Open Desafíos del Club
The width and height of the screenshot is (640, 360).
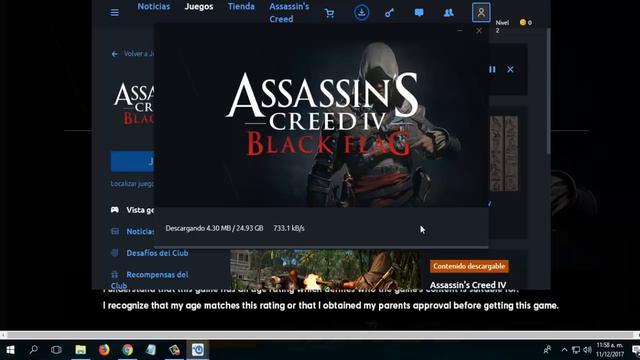[x=150, y=253]
